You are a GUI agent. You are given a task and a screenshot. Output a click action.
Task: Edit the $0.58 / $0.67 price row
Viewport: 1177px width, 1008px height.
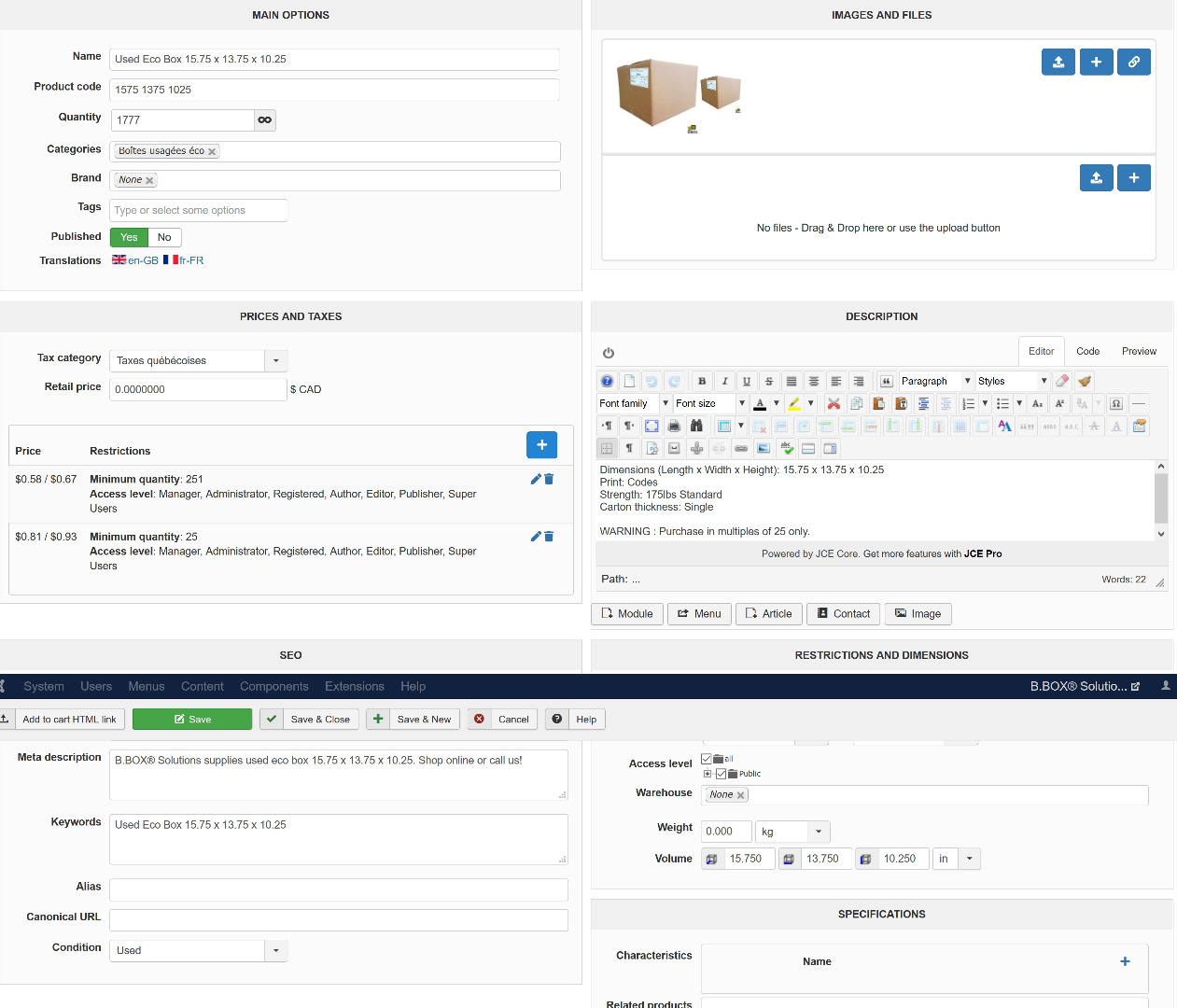(x=536, y=479)
